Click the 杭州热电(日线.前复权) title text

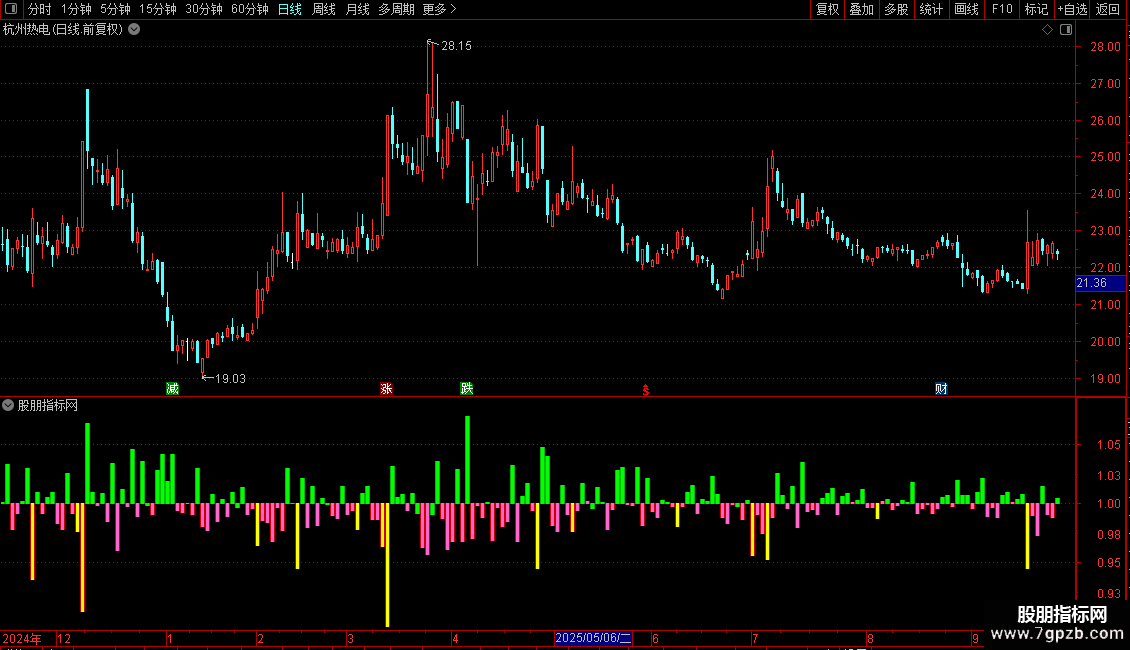click(x=63, y=30)
